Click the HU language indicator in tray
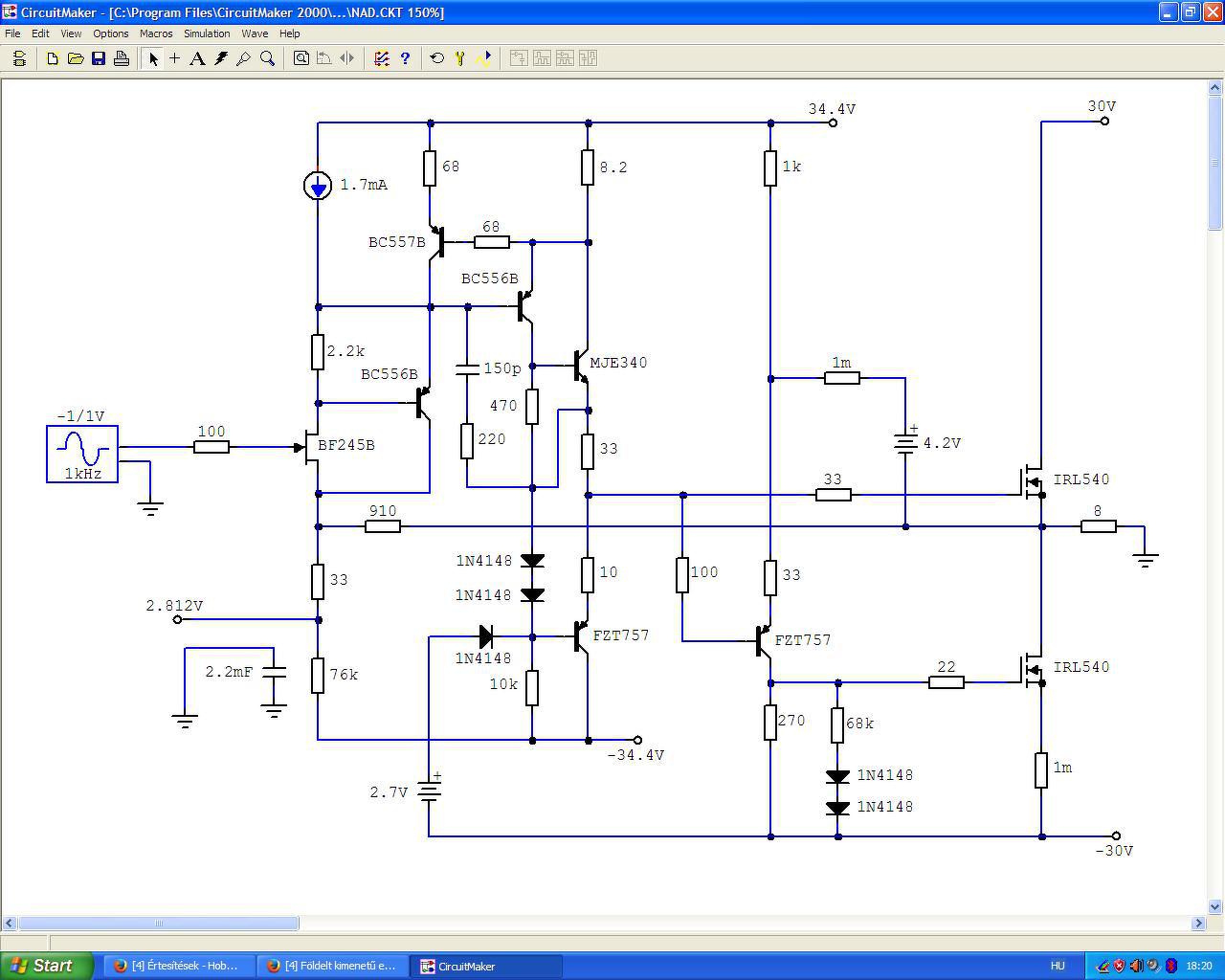The image size is (1225, 980). [1058, 966]
